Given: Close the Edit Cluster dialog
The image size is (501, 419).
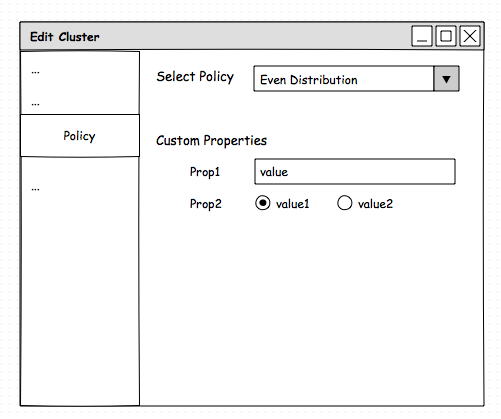Looking at the screenshot, I should [x=470, y=36].
